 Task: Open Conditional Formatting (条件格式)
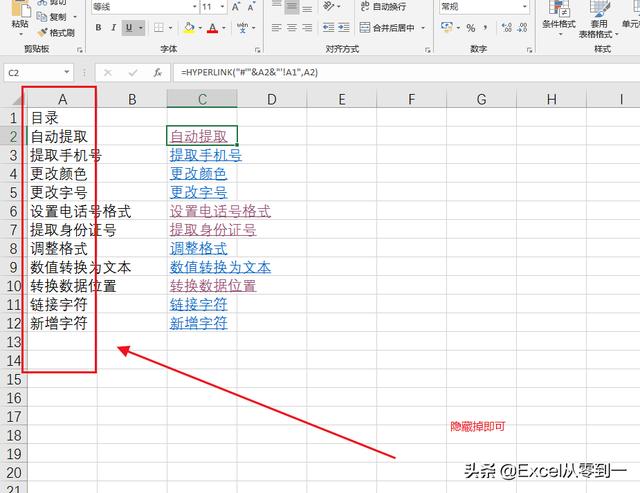pos(559,16)
